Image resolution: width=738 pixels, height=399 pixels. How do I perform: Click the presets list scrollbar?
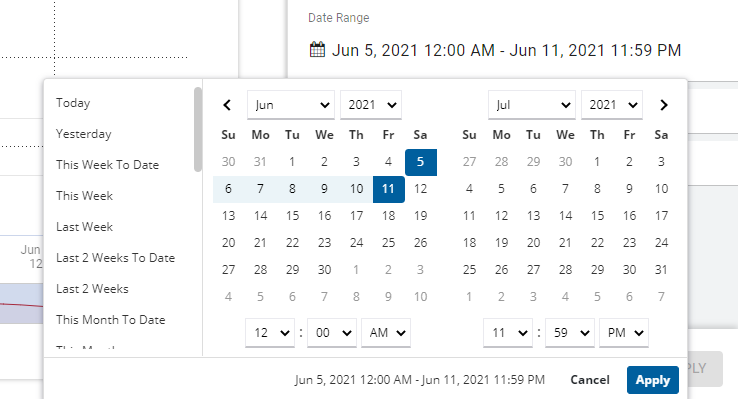[198, 129]
